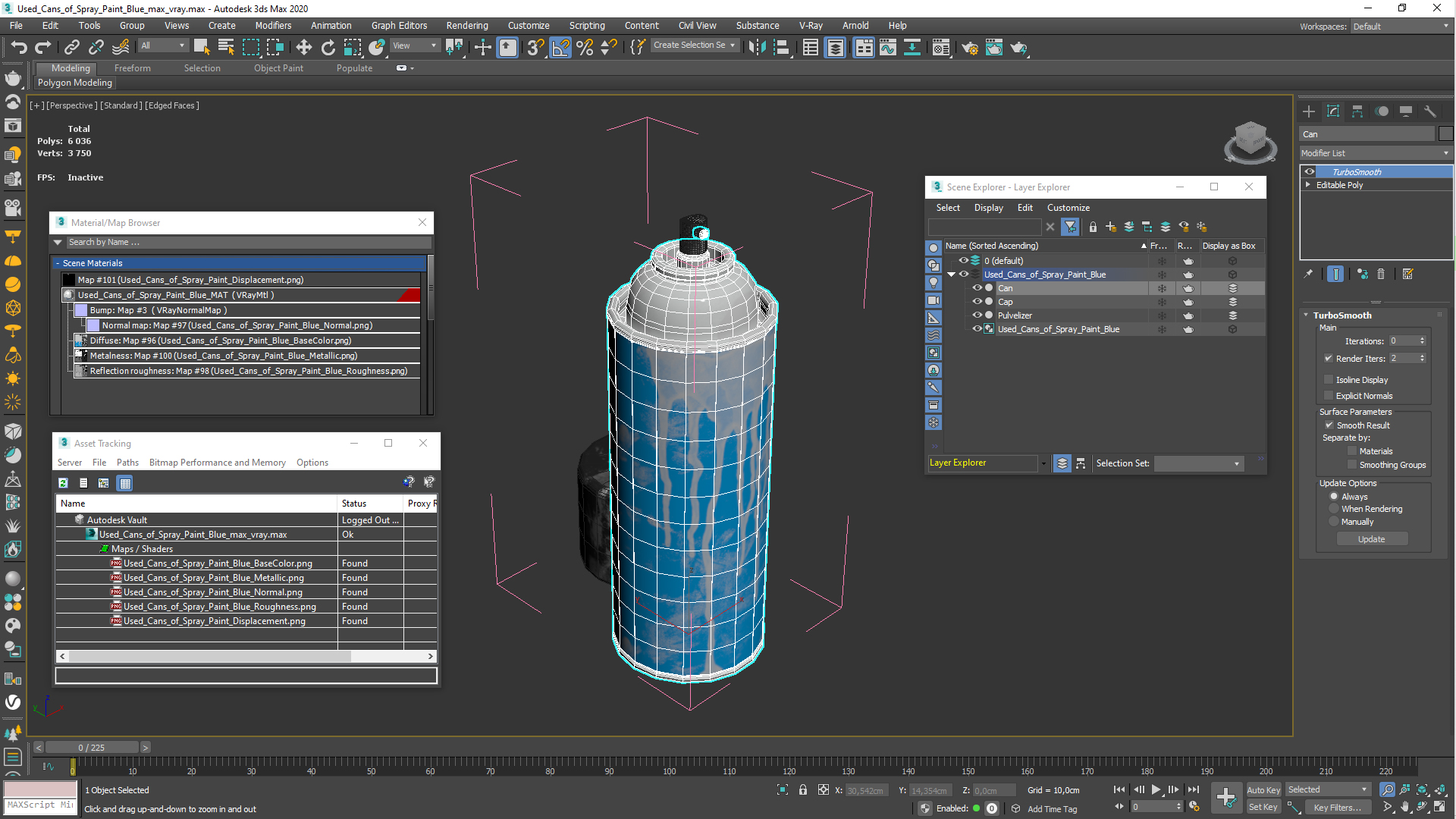
Task: Toggle the Angle Snap icon
Action: tap(560, 48)
